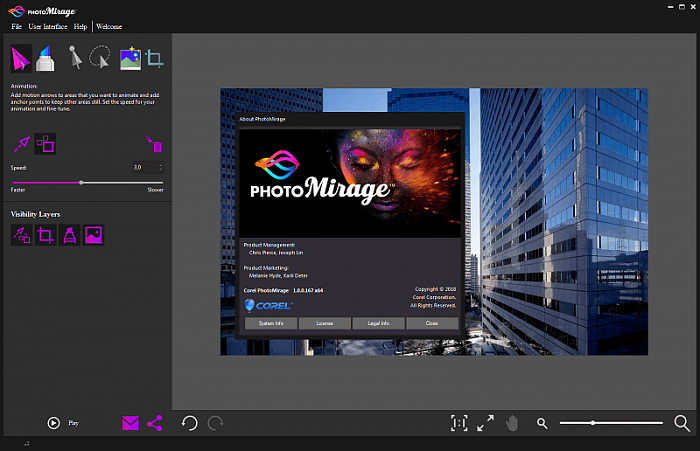Zoom image to actual size 1:1
The image size is (700, 451).
(459, 423)
